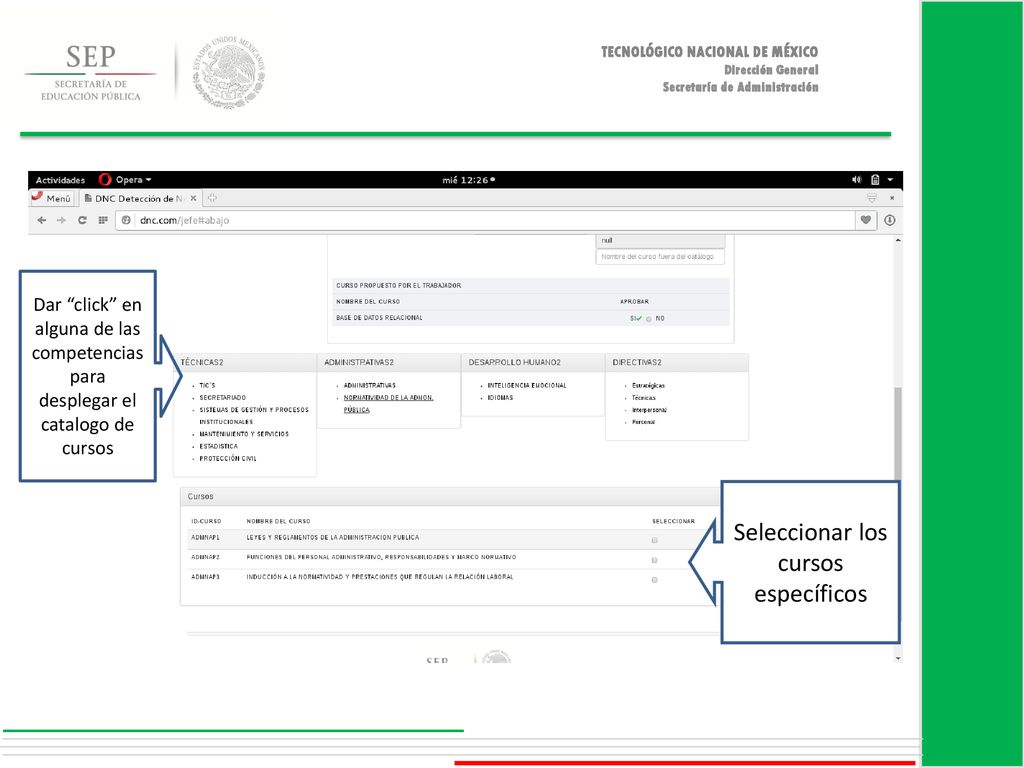Click the ID-CURSO column header
Viewport: 1024px width, 768px height.
pos(206,522)
